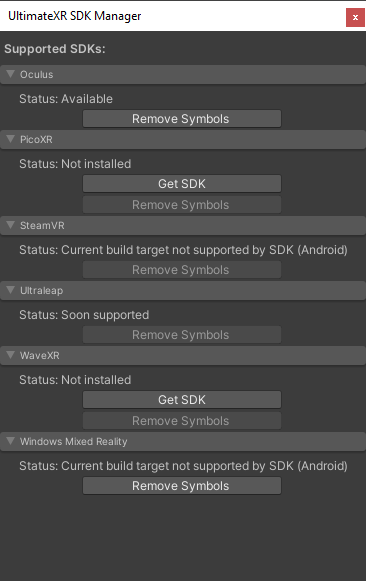366x581 pixels.
Task: Click Remove Symbols under Oculus
Action: click(x=182, y=119)
